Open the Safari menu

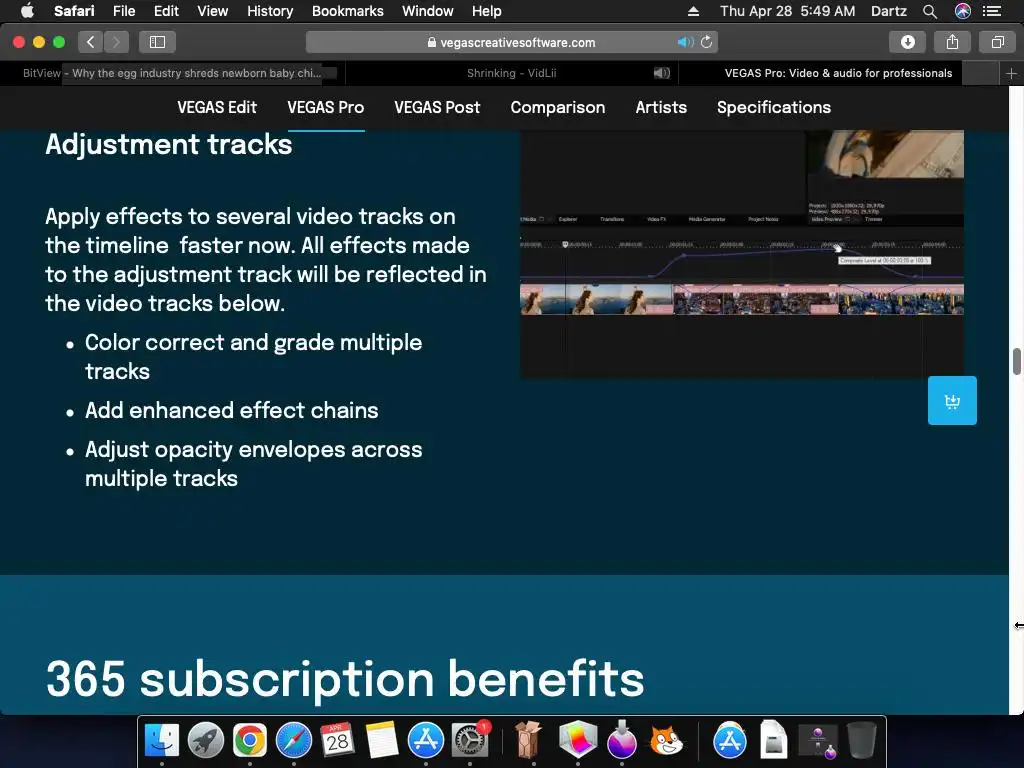point(74,11)
